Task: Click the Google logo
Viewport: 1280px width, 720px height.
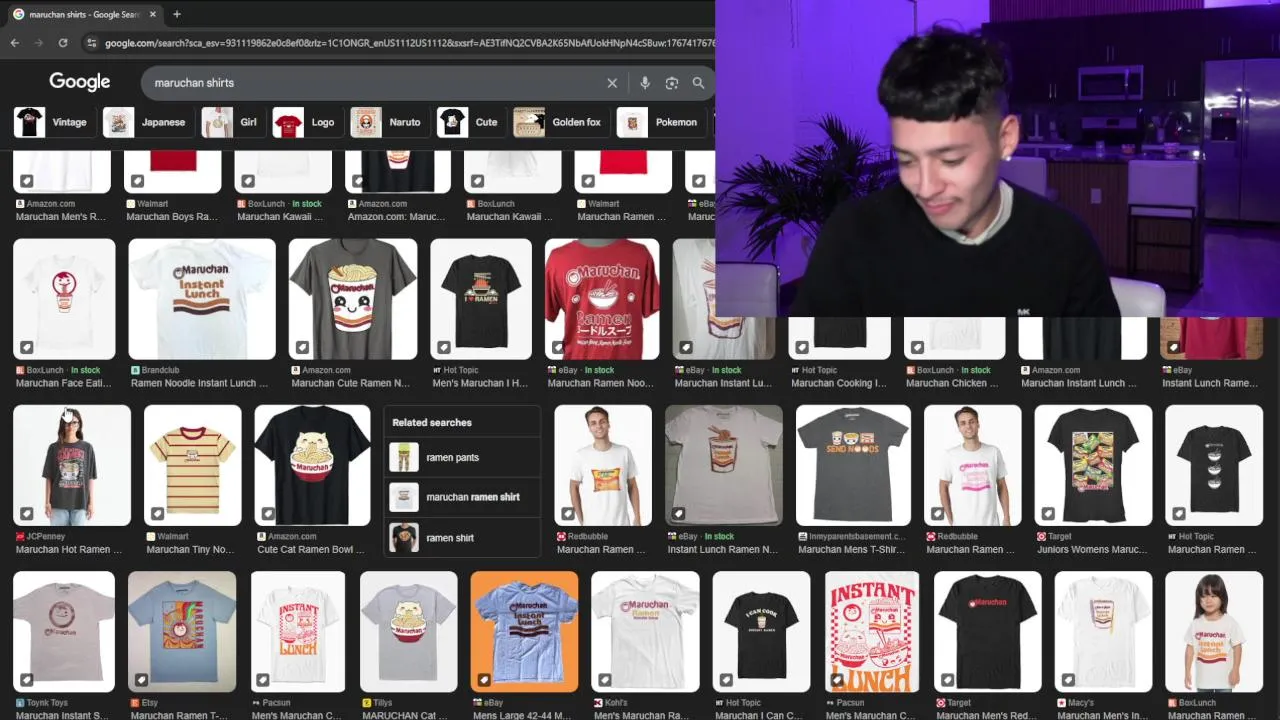Action: pyautogui.click(x=80, y=82)
